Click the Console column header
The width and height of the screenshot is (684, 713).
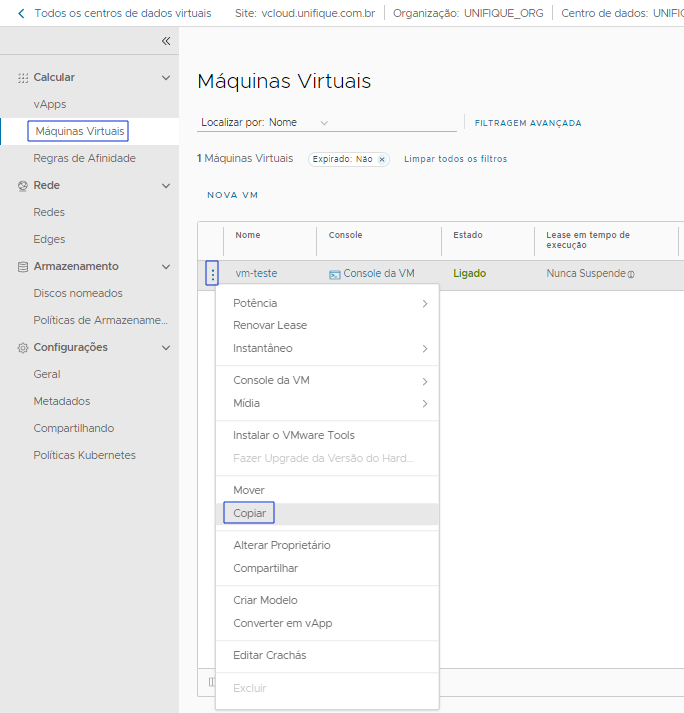[x=346, y=236]
